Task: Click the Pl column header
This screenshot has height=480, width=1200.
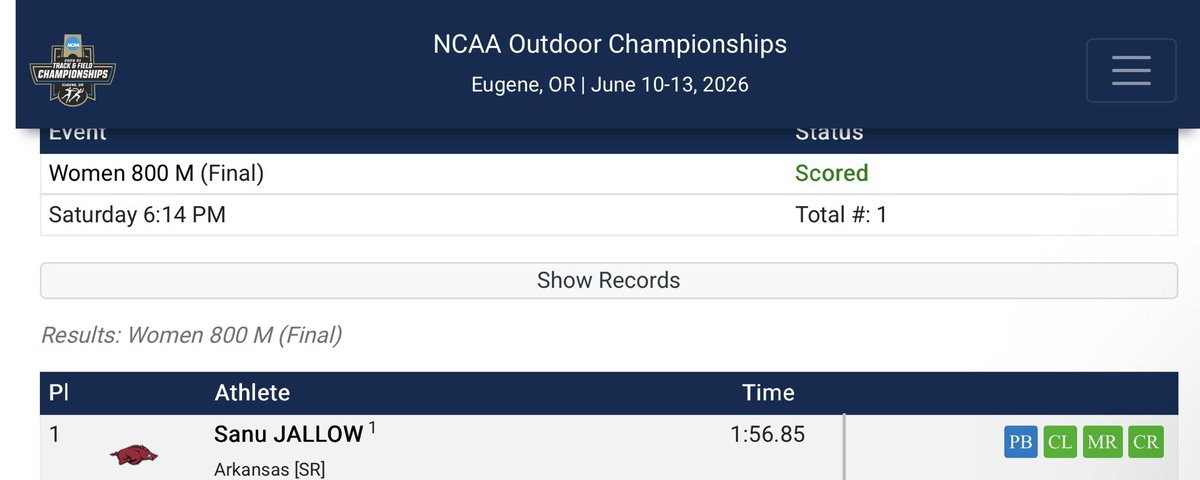Action: (58, 393)
